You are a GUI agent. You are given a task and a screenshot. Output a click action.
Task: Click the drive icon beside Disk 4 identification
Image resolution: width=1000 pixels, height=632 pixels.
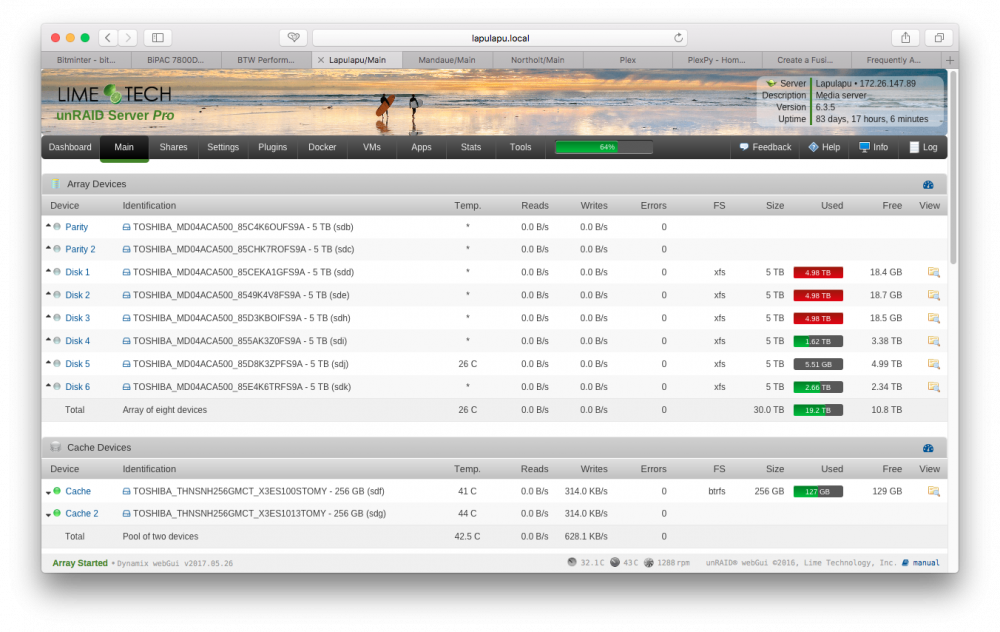126,341
